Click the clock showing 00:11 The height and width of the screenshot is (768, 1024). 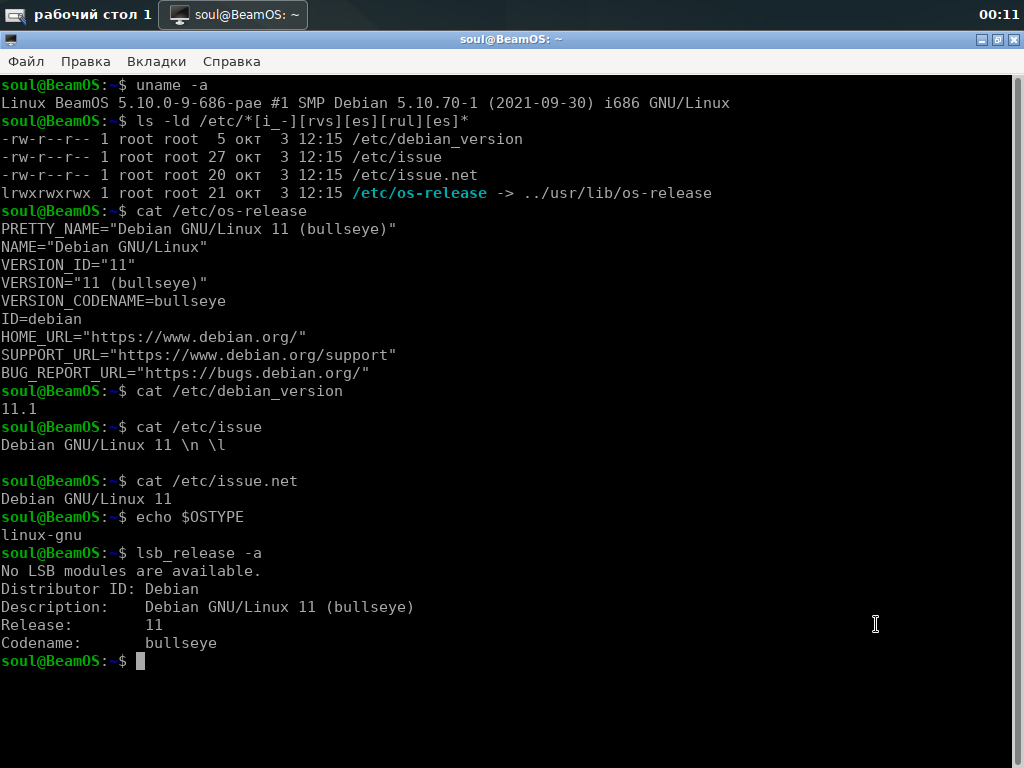pyautogui.click(x=999, y=14)
